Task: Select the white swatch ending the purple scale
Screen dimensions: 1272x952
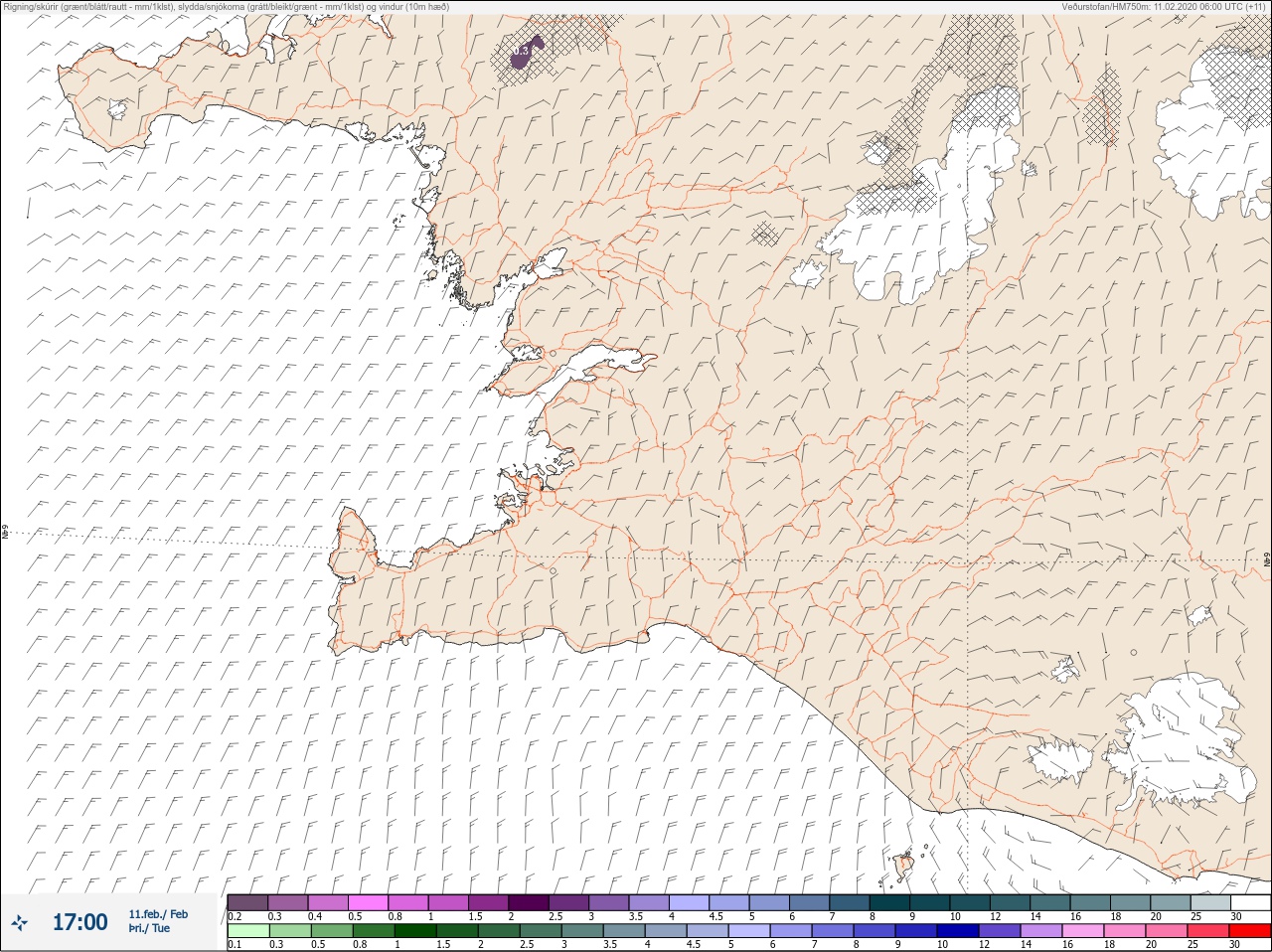Action: 1250,902
